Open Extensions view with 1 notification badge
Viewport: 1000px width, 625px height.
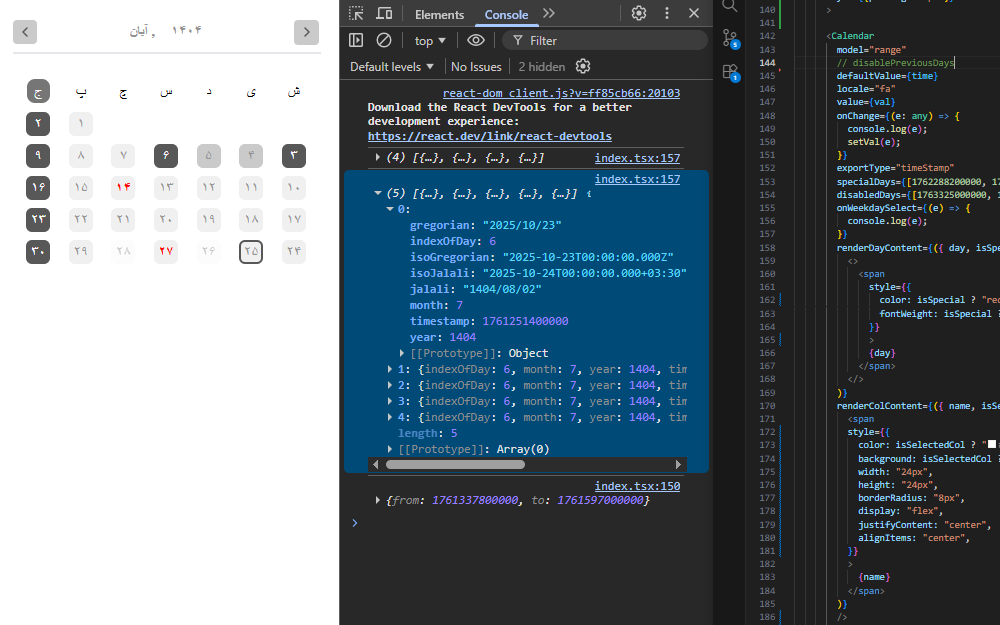coord(730,70)
